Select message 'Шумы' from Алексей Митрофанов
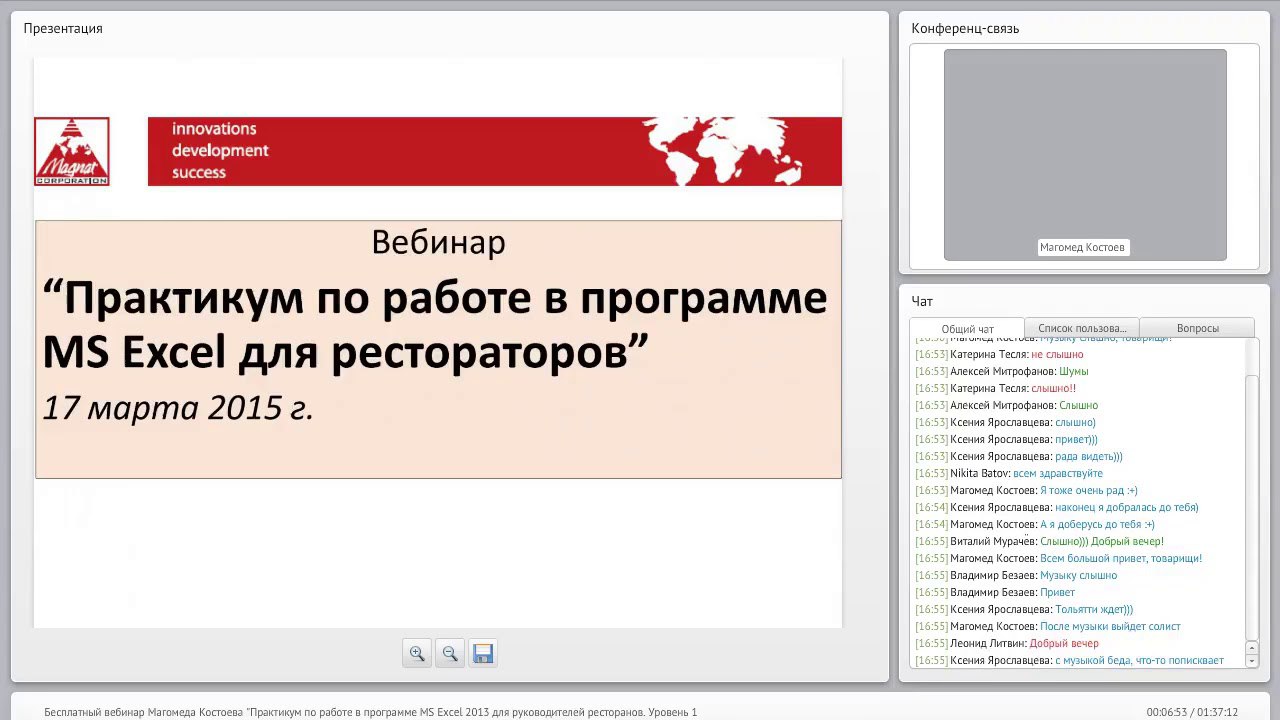The image size is (1280, 720). pyautogui.click(x=1074, y=371)
